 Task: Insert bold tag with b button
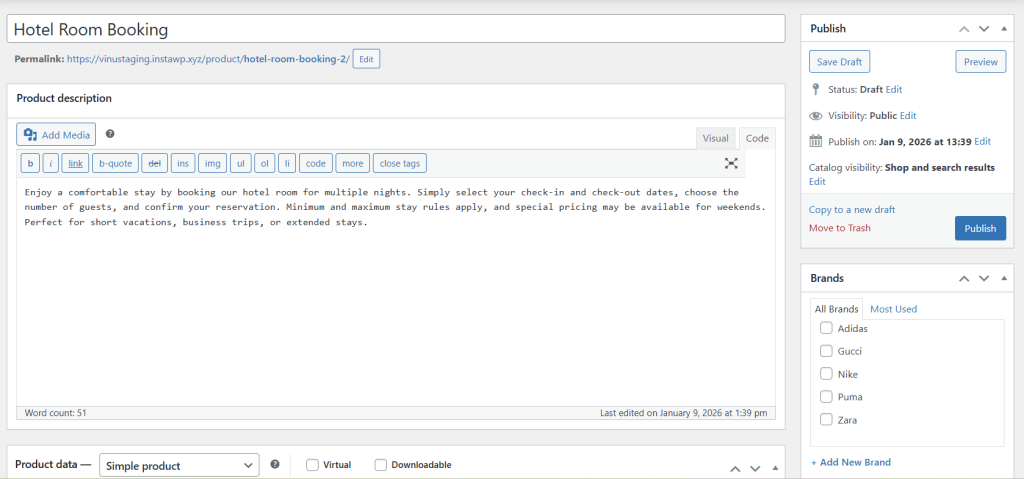[x=30, y=163]
